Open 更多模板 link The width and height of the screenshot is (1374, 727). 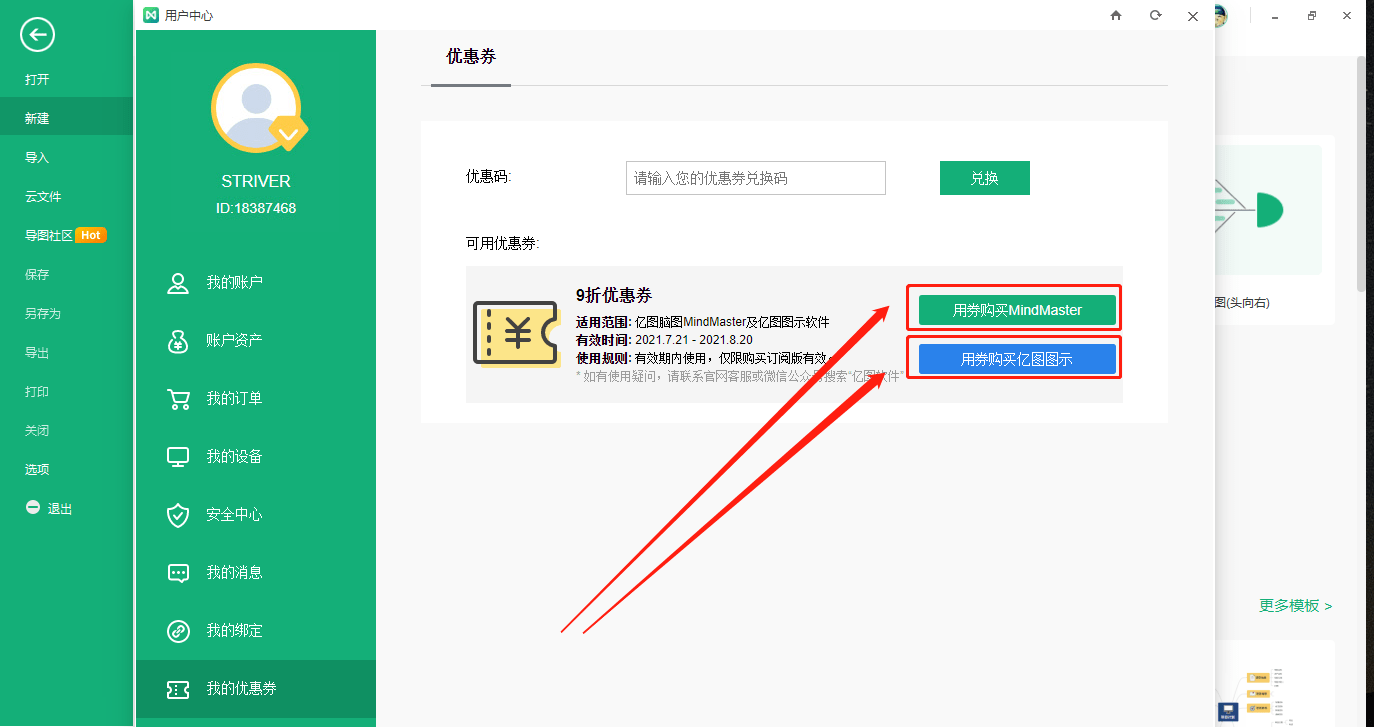(1295, 605)
